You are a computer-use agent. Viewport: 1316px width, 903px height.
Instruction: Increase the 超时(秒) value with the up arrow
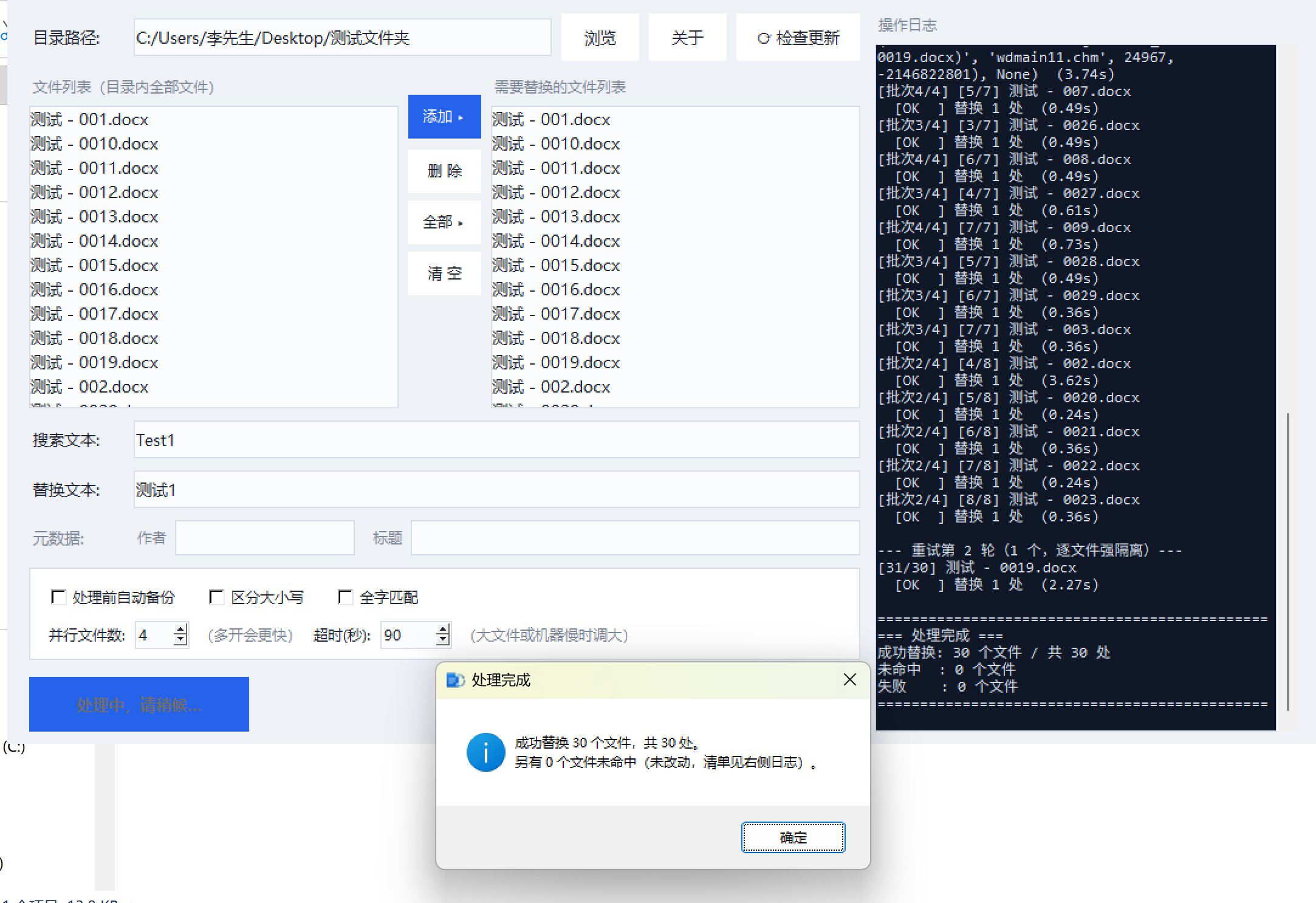tap(443, 629)
